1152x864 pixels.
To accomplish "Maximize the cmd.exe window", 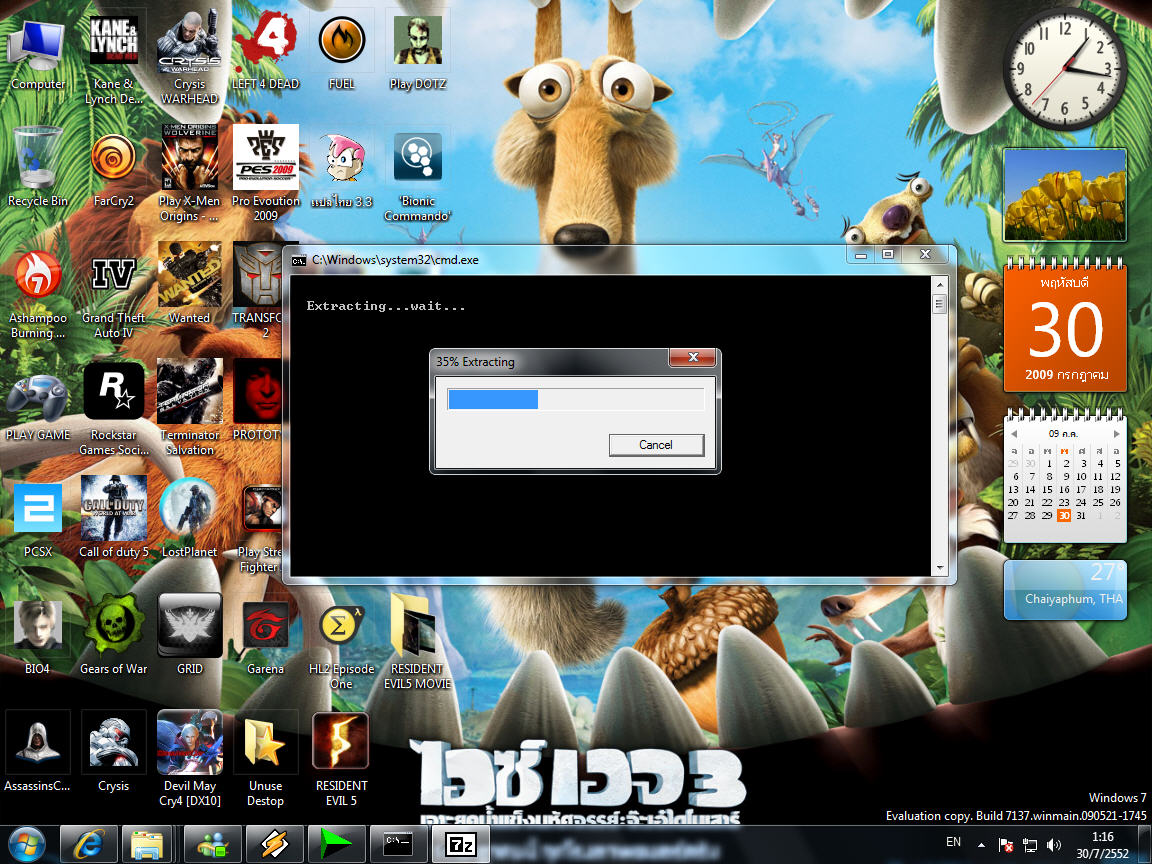I will pos(888,254).
